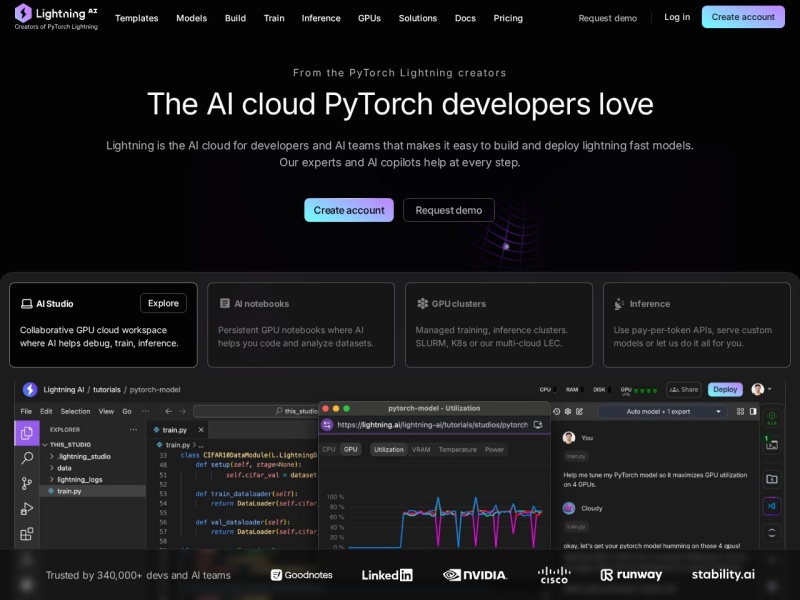Open the folder icon in the right rail
Image resolution: width=800 pixels, height=600 pixels.
coord(772,479)
